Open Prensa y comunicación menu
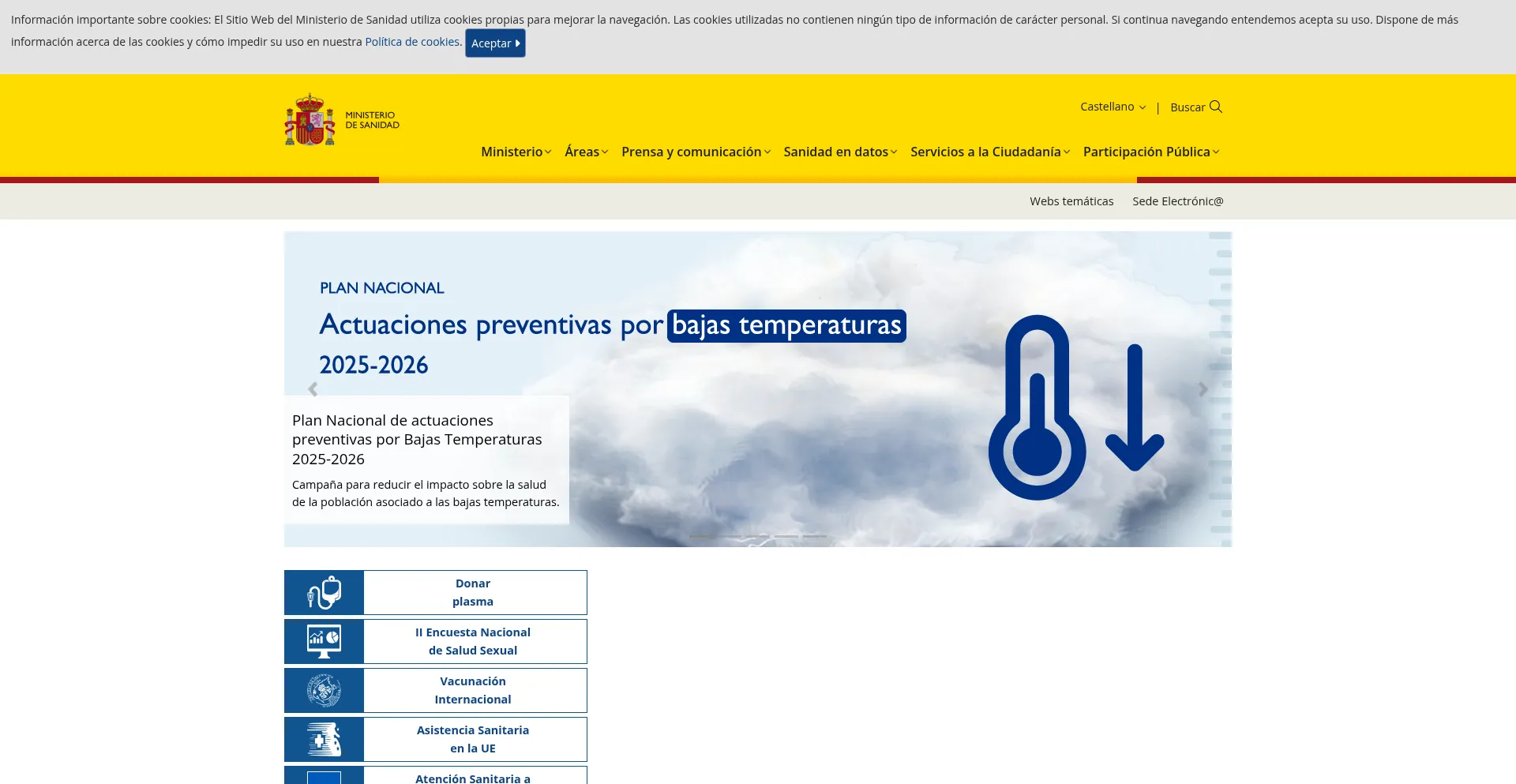This screenshot has width=1516, height=784. coord(695,152)
